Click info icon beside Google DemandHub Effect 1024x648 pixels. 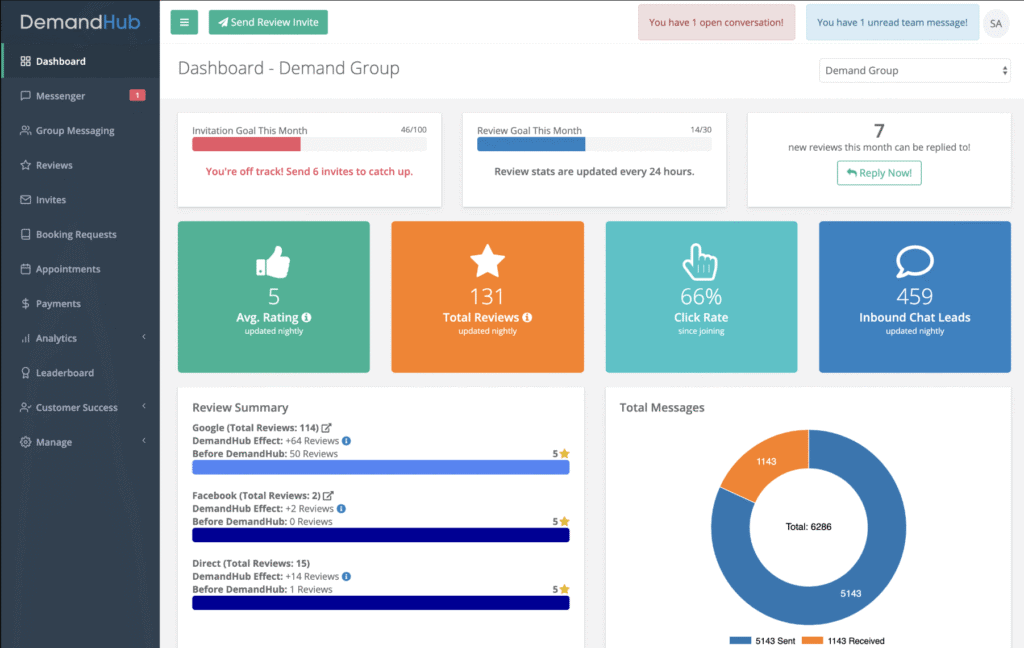(346, 441)
